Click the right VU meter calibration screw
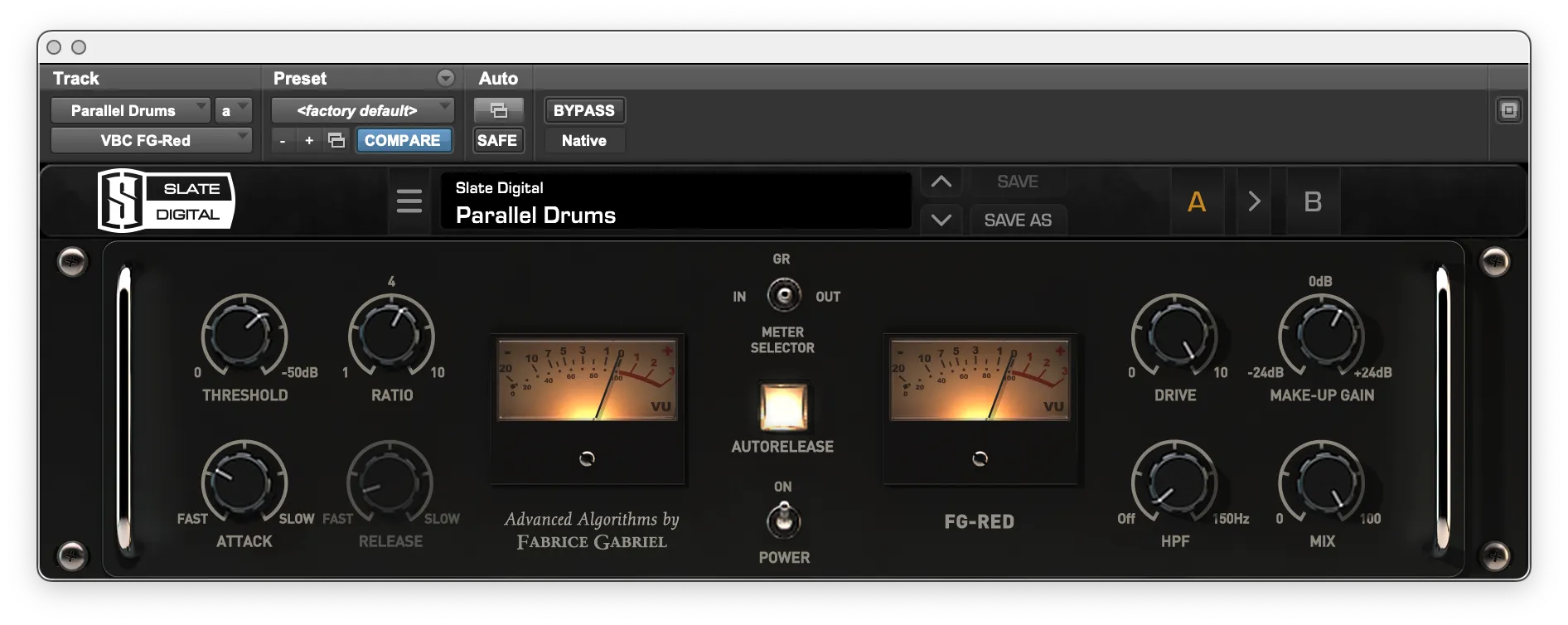1568x625 pixels. click(x=980, y=458)
